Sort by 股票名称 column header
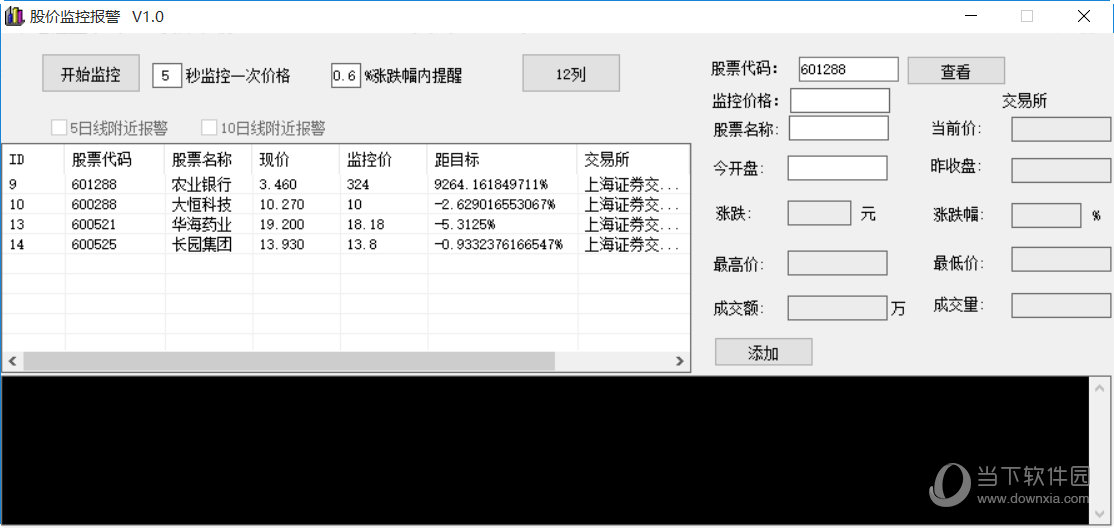The width and height of the screenshot is (1114, 528). (209, 159)
